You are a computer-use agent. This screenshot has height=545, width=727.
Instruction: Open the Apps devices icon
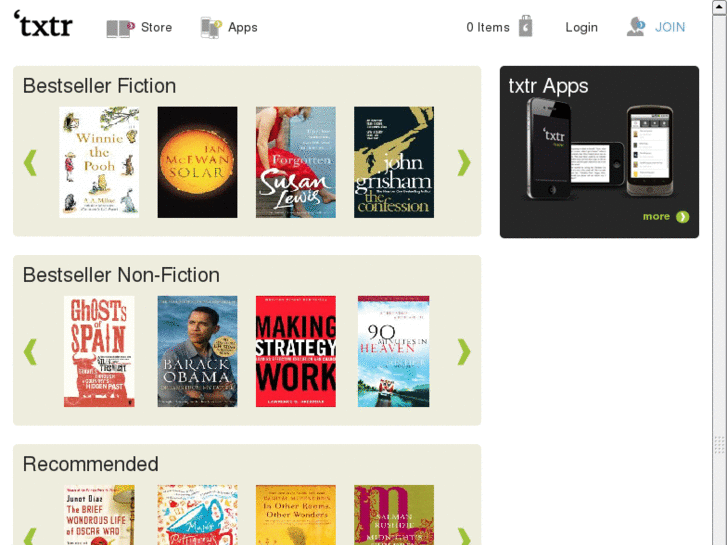click(211, 28)
